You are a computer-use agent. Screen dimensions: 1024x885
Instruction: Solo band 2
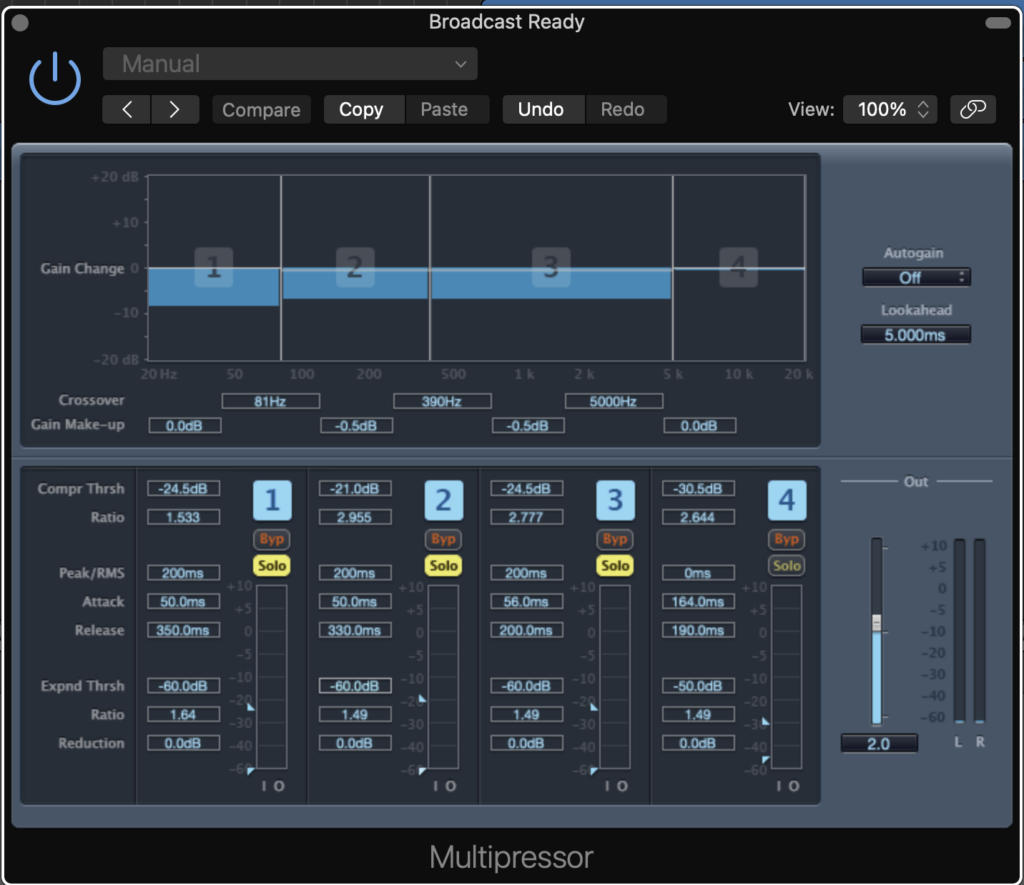(443, 566)
